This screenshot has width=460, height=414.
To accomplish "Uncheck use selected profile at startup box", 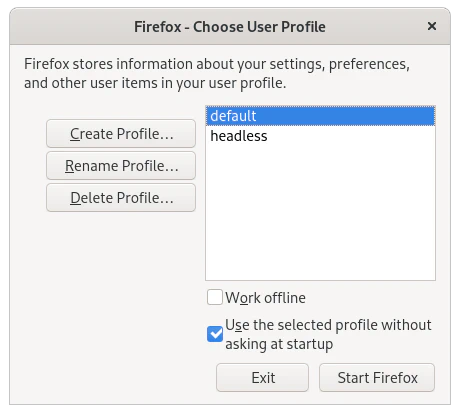I will [x=215, y=334].
